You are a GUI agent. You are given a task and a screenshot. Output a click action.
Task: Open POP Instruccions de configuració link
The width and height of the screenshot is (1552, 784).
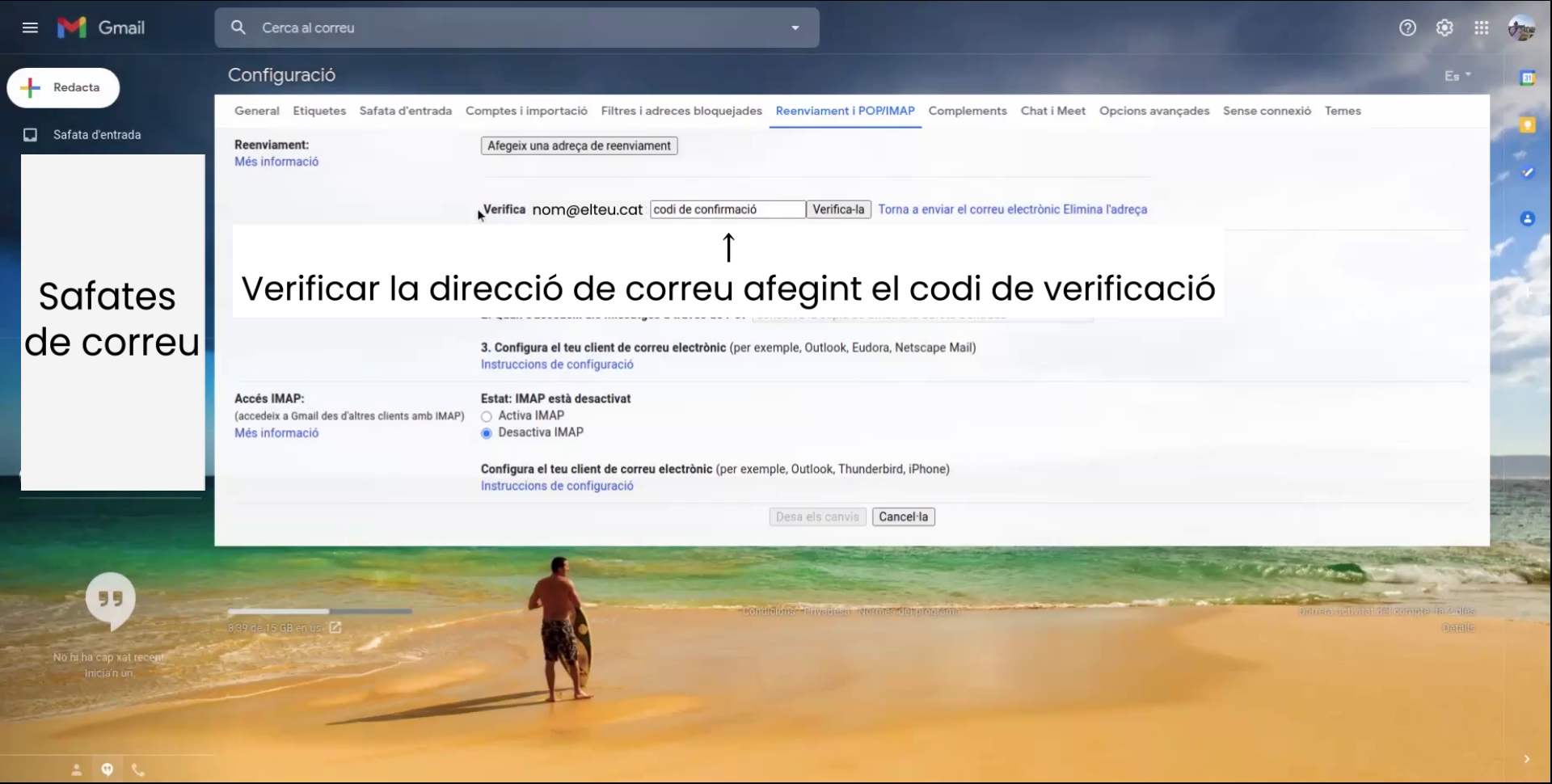coord(557,365)
